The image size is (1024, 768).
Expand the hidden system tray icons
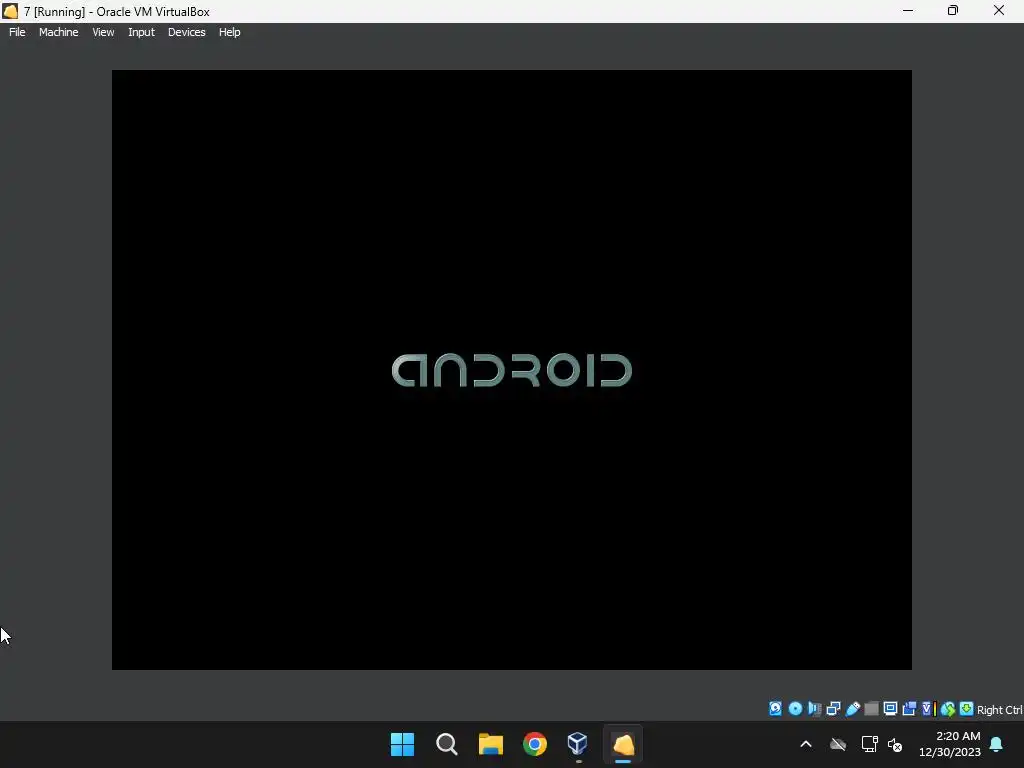pyautogui.click(x=806, y=744)
